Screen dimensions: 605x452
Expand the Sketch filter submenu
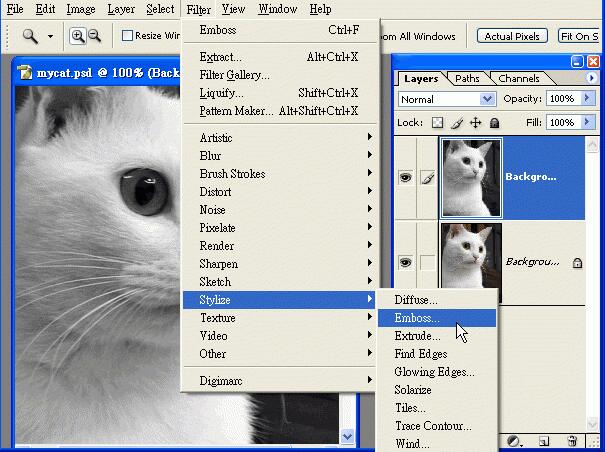[279, 282]
